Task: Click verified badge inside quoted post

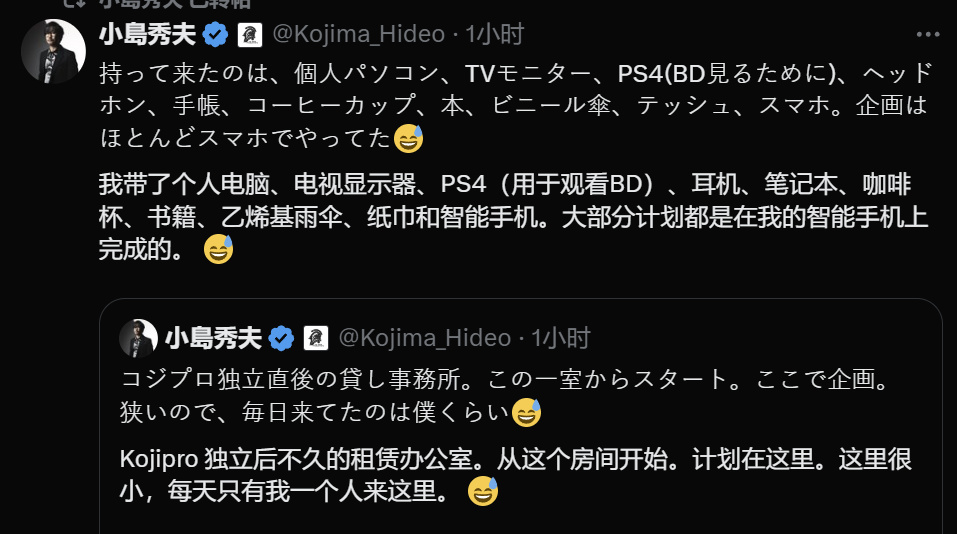Action: 281,338
